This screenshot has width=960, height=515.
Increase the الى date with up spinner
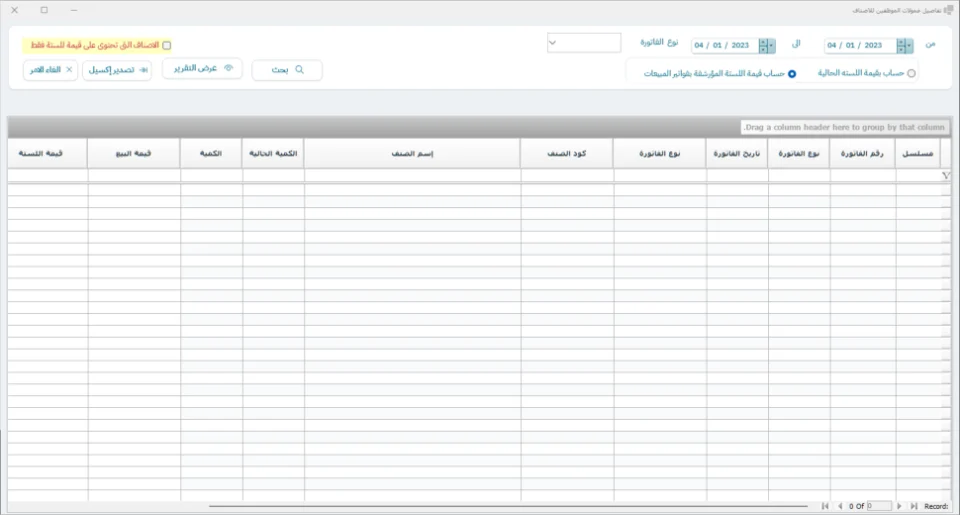(763, 42)
